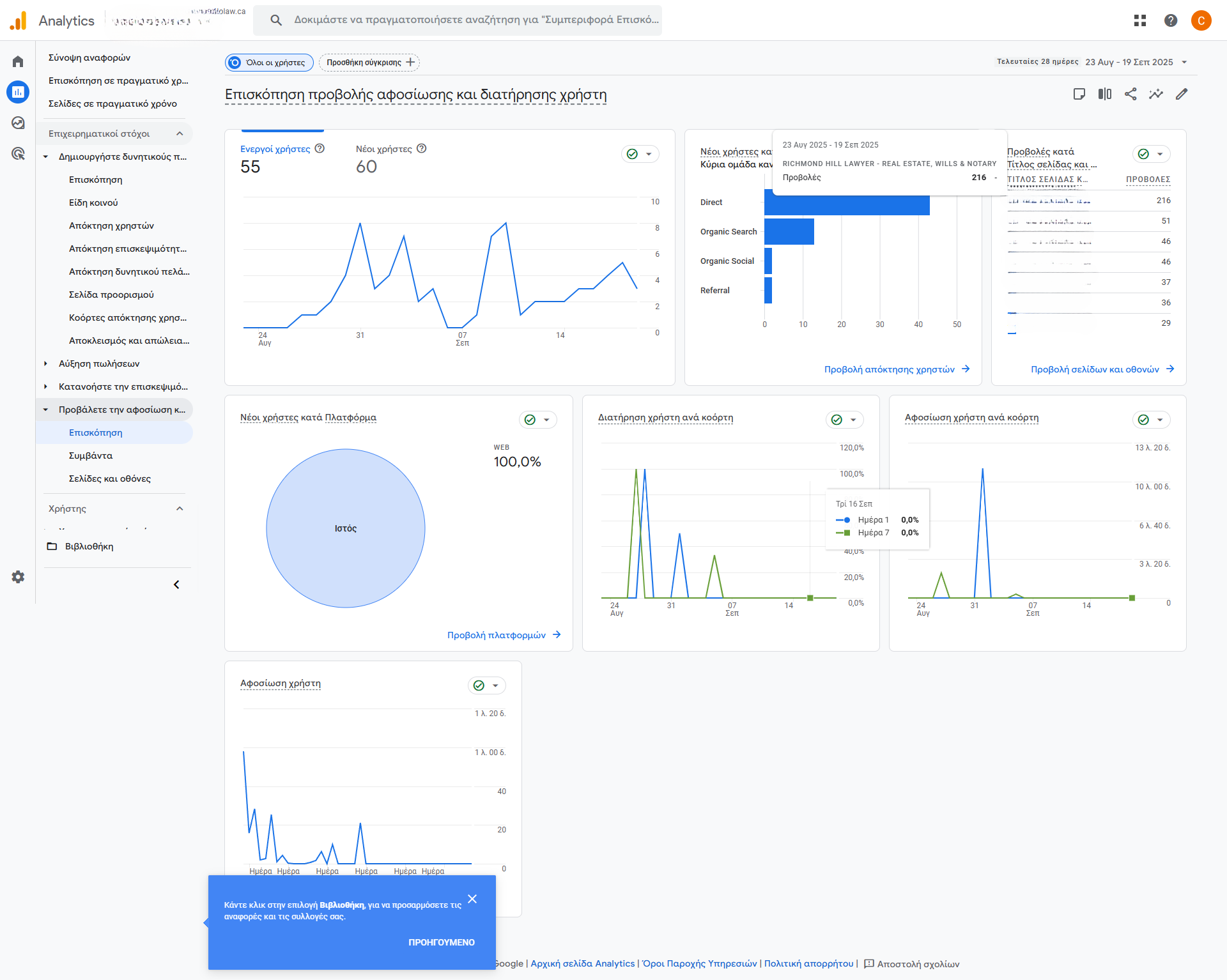The width and height of the screenshot is (1227, 980).
Task: Select the Reports bar-chart icon in left rail
Action: pos(17,91)
